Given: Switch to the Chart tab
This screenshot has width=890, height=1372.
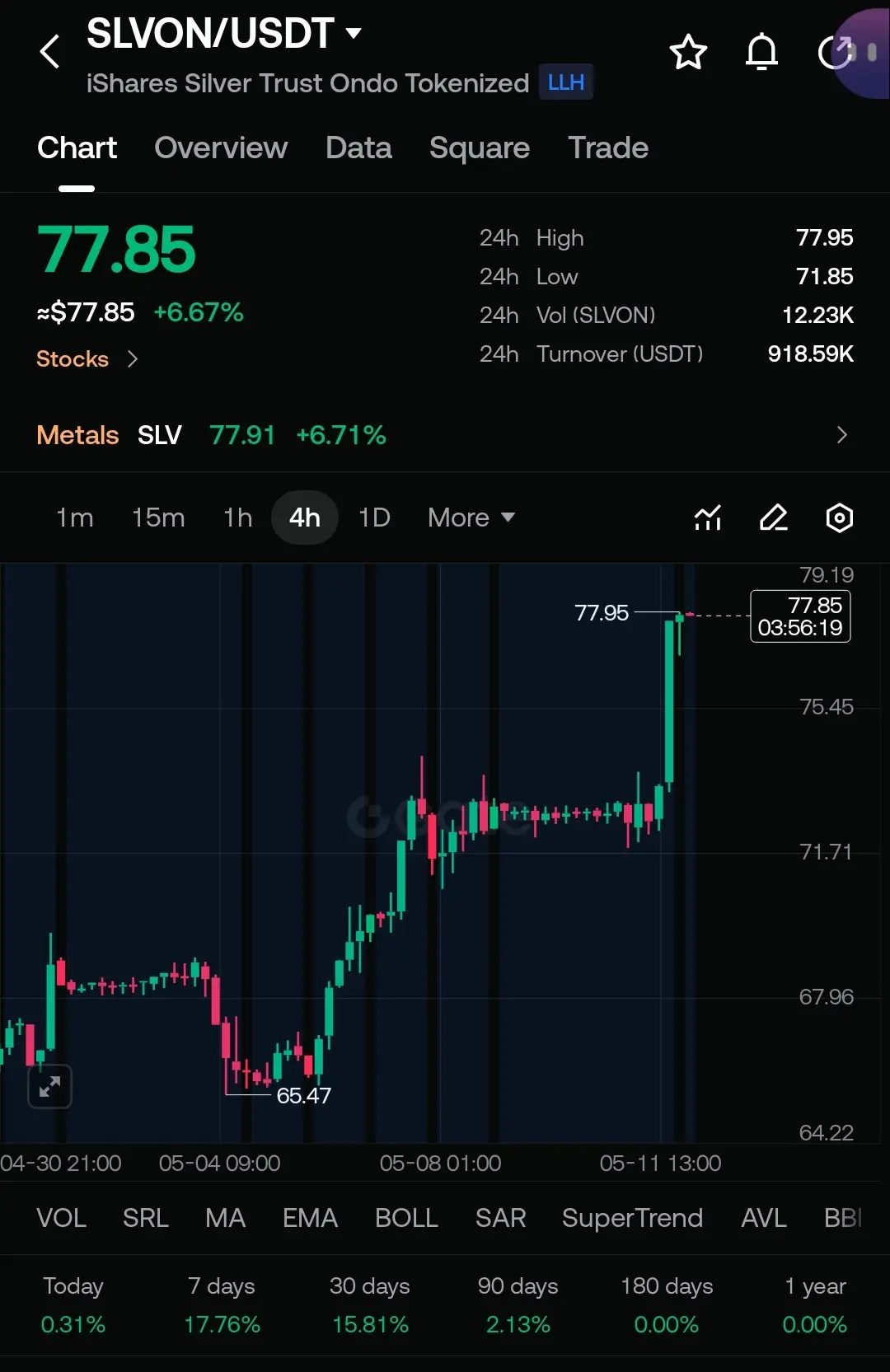Looking at the screenshot, I should [x=77, y=148].
